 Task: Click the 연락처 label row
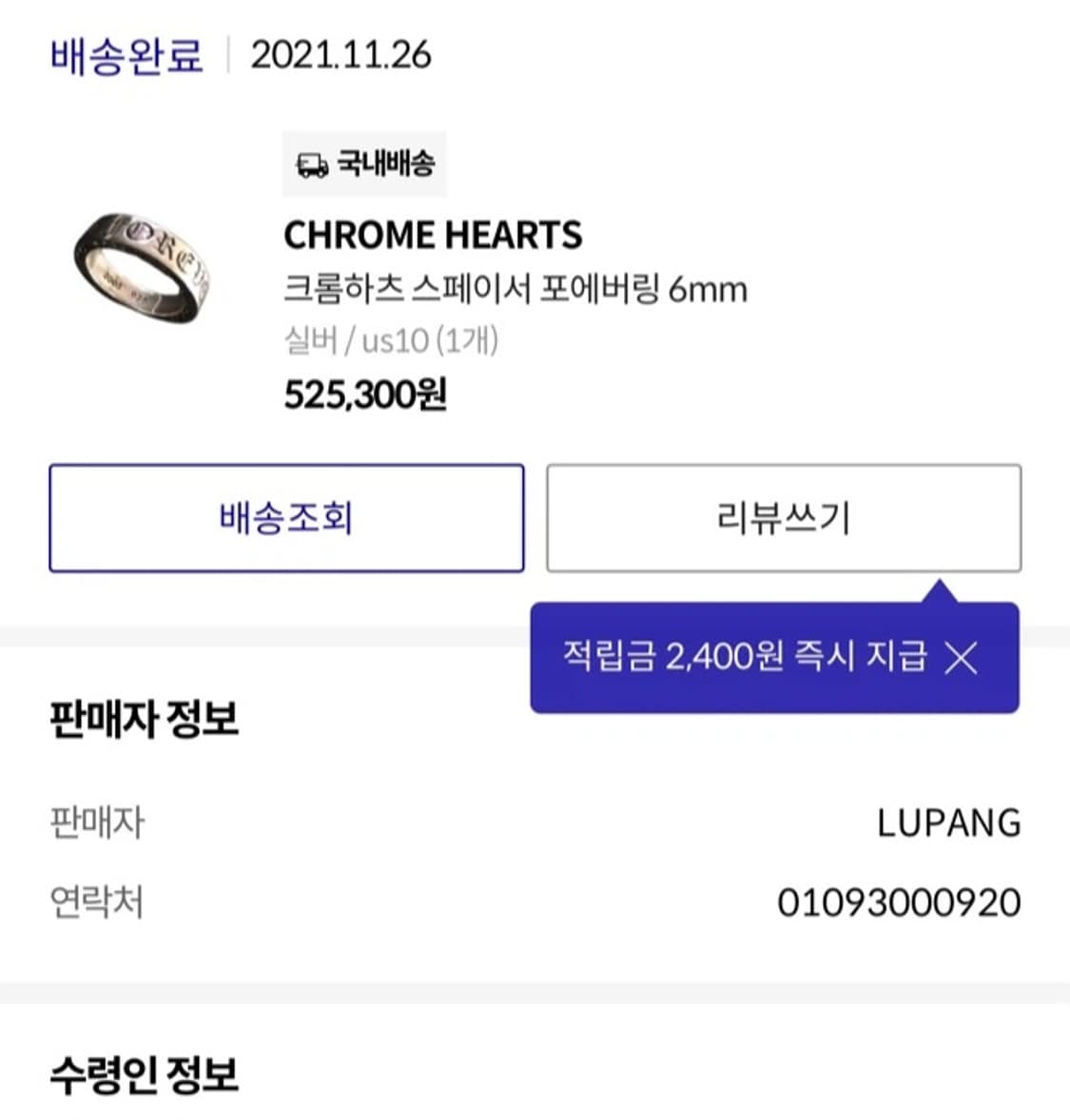pyautogui.click(x=97, y=901)
